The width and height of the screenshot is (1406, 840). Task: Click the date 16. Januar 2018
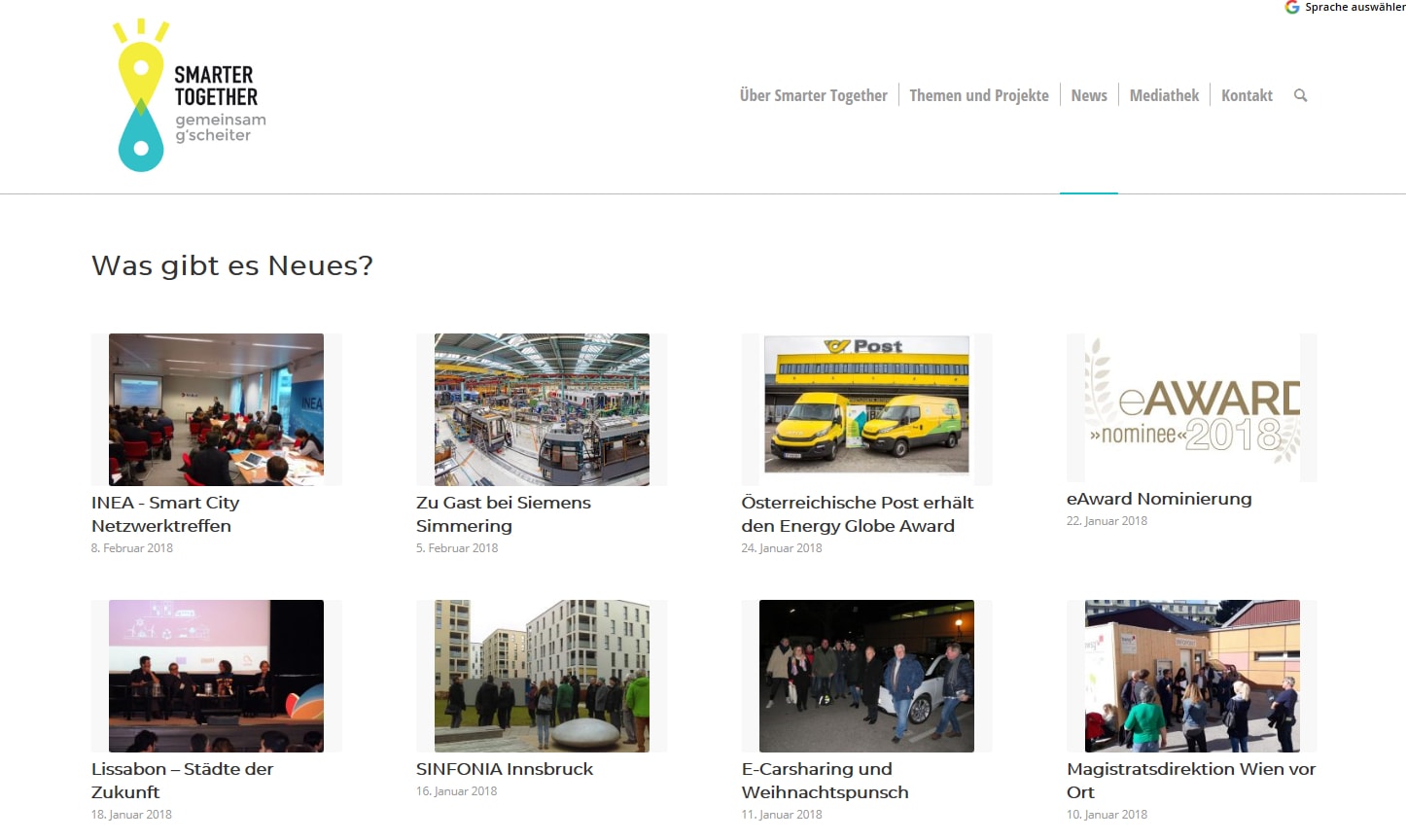coord(456,791)
